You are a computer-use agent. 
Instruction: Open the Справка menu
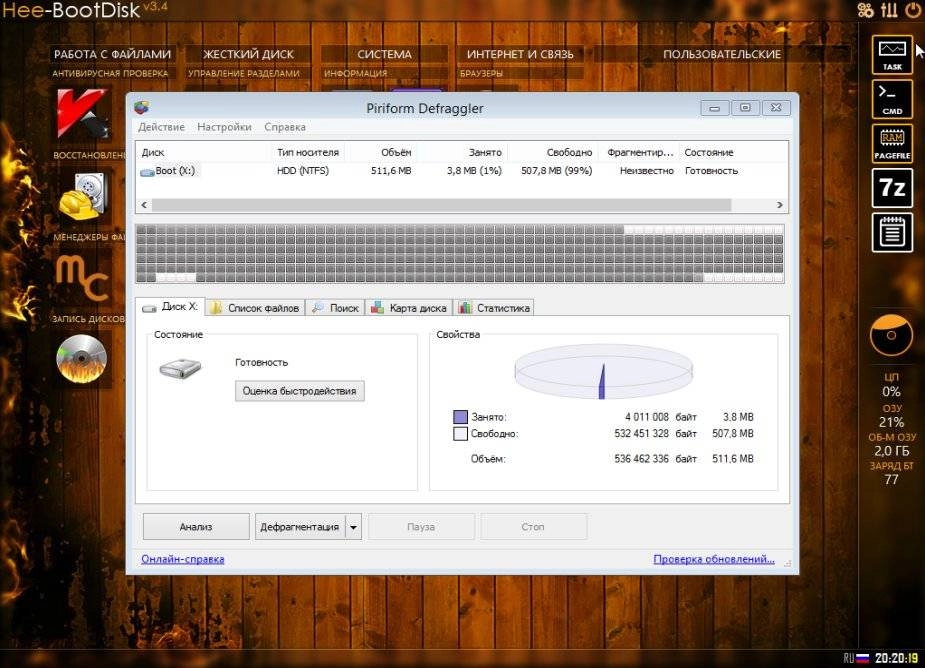284,127
